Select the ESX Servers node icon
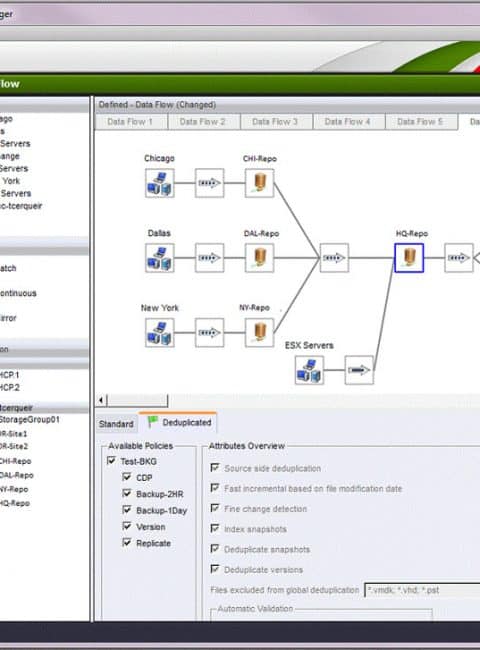The width and height of the screenshot is (480, 650). (x=309, y=370)
